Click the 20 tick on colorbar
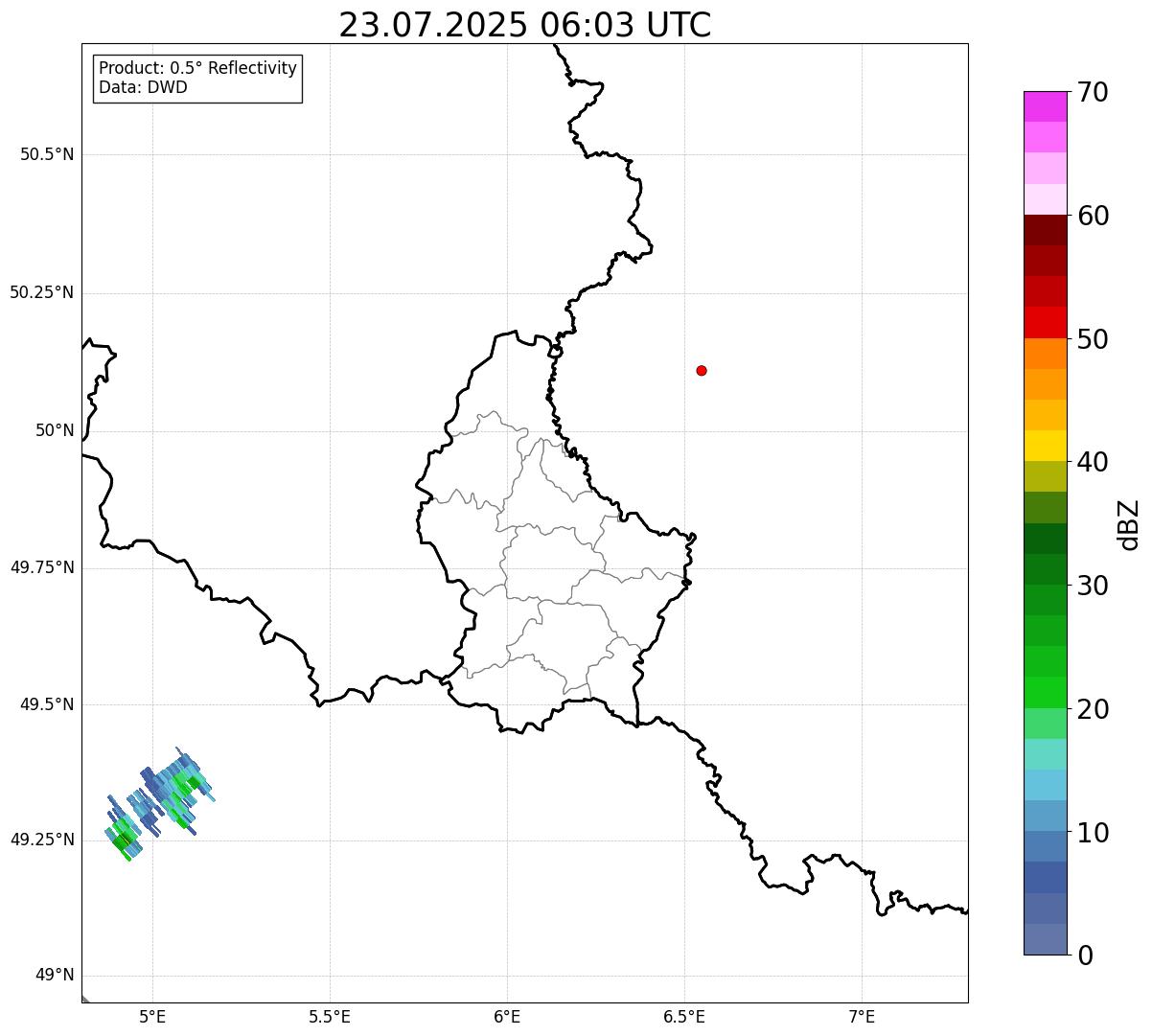This screenshot has height=1036, width=1152. click(x=1093, y=709)
